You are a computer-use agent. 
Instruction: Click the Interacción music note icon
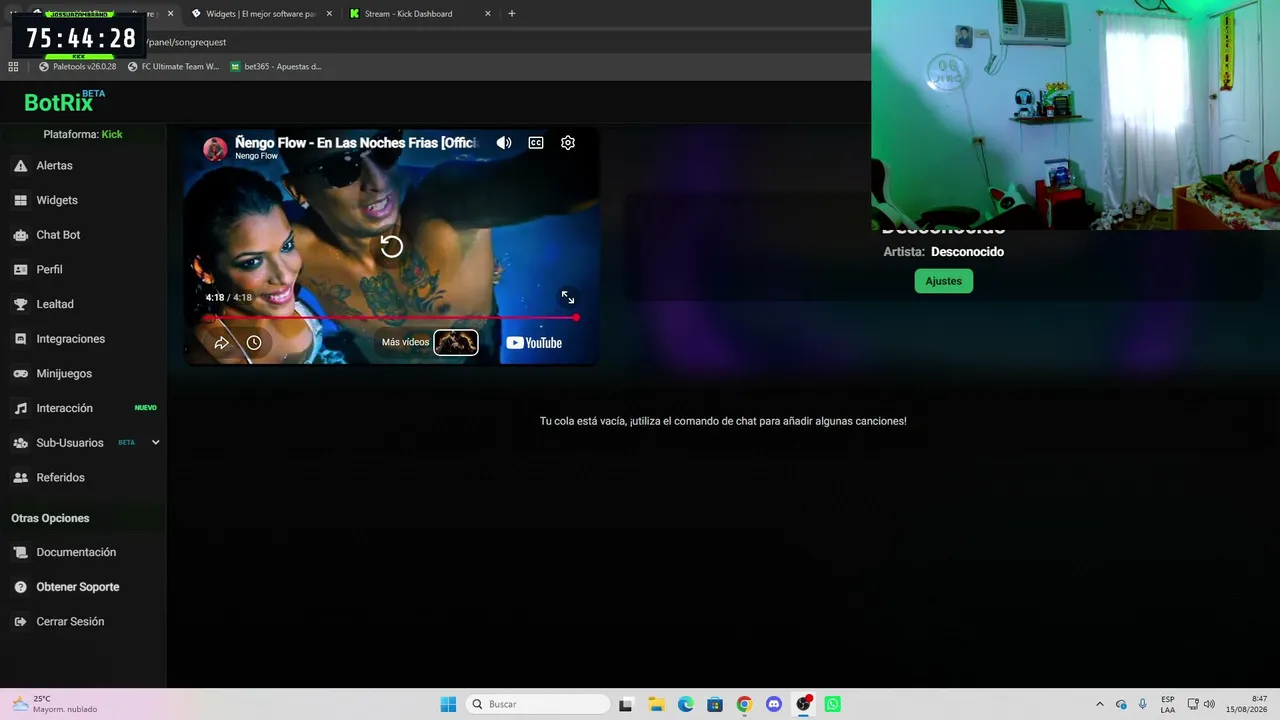[x=20, y=408]
